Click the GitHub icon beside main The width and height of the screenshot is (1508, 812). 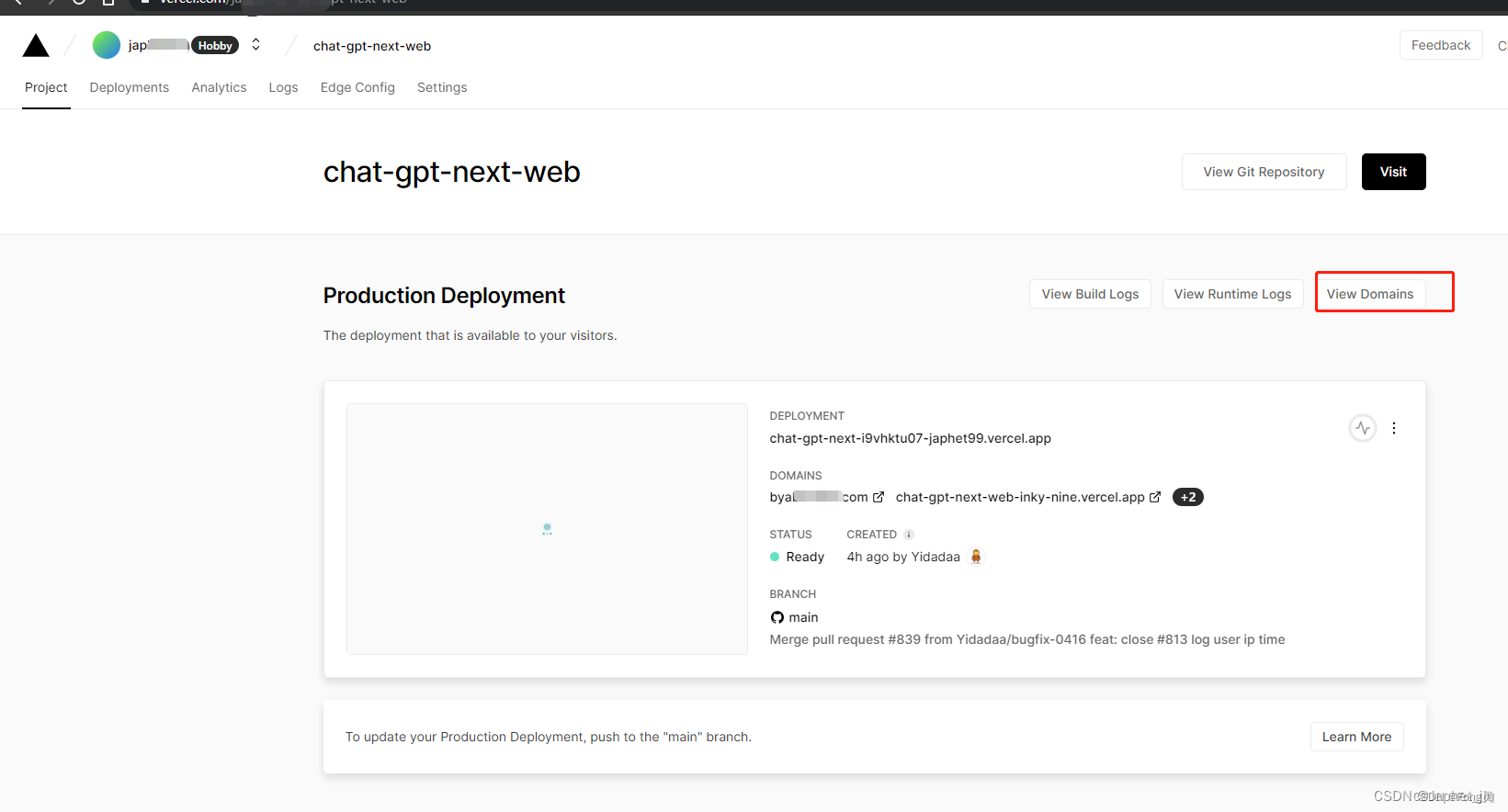point(777,617)
